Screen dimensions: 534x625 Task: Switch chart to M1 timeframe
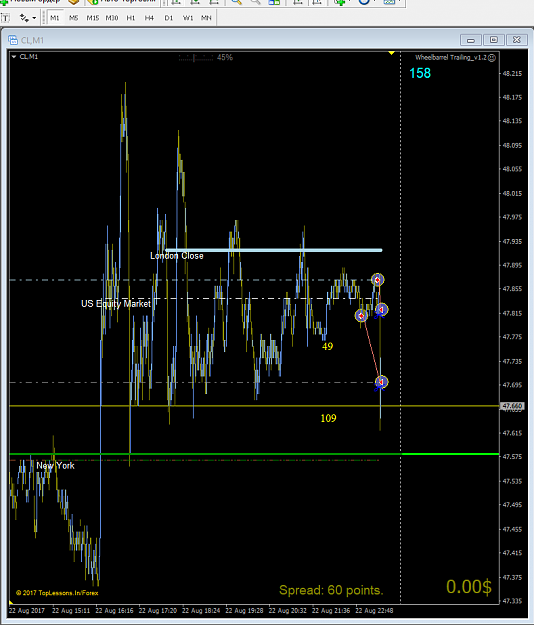point(55,18)
